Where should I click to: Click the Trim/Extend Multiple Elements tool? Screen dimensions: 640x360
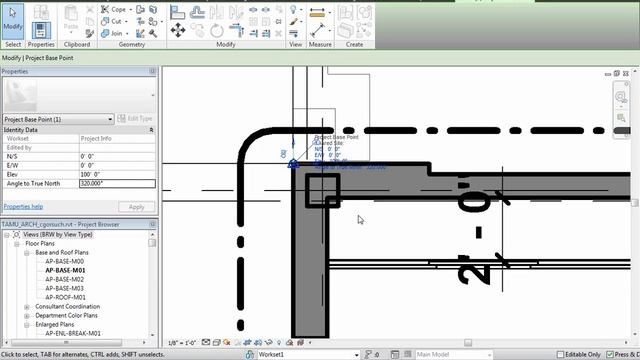[266, 33]
